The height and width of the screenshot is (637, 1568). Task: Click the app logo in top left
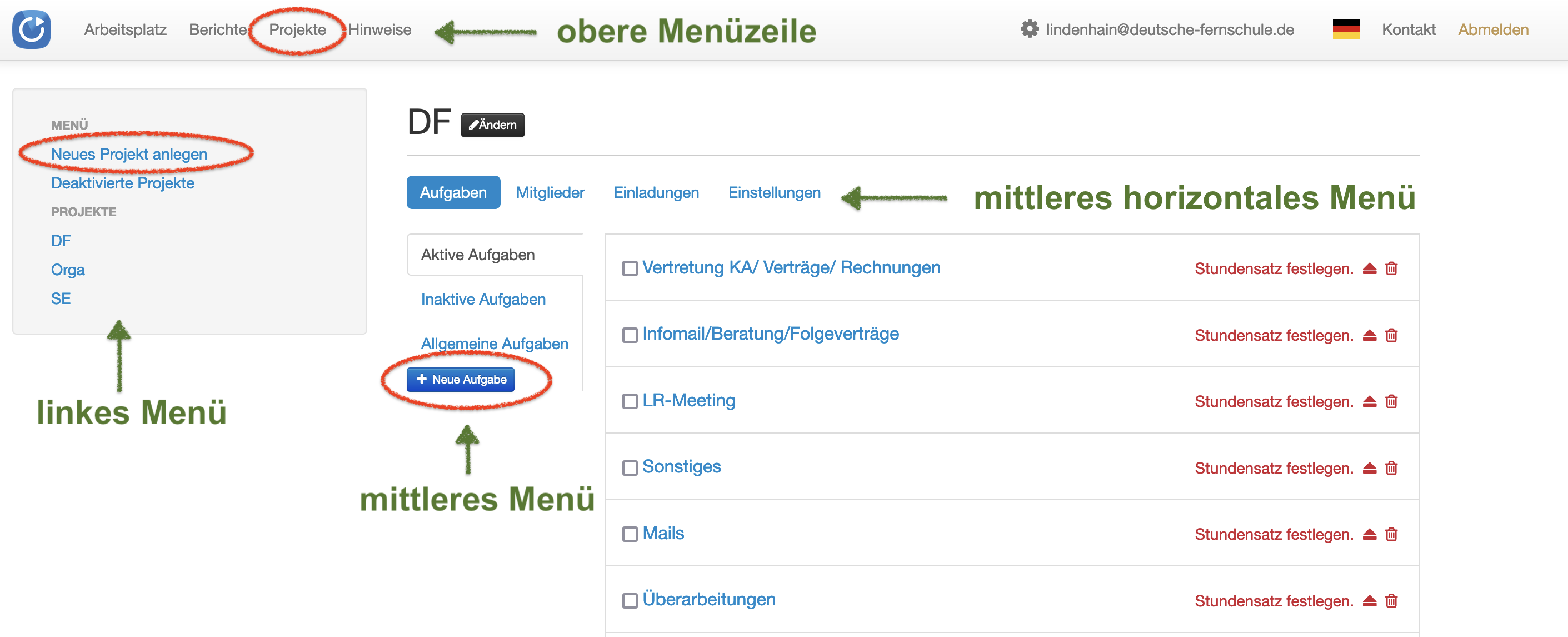[32, 29]
